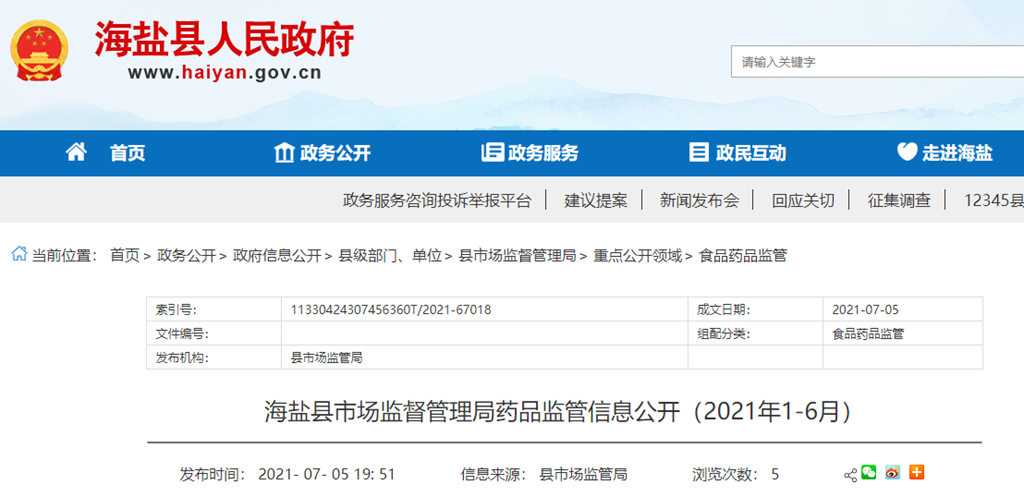Click the building icon beside 政务公开
The height and width of the screenshot is (497, 1024).
click(284, 153)
